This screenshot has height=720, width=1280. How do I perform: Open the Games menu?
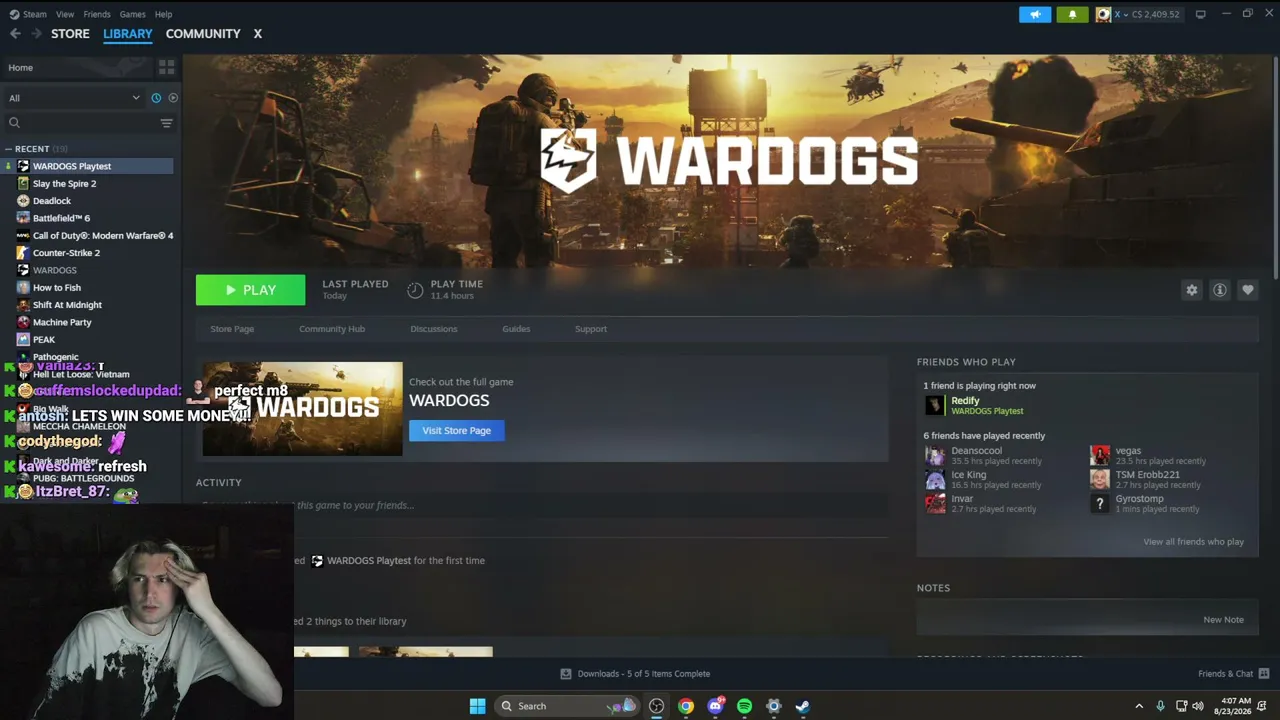click(132, 14)
